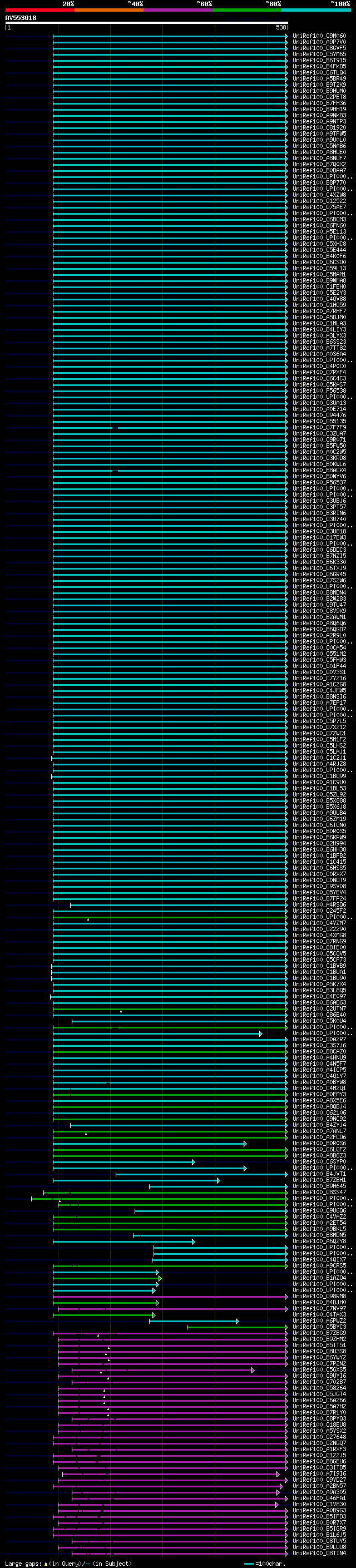Image resolution: width=356 pixels, height=1568 pixels.
Task: Click hit label UniRef100_C5GXS5
Action: (319, 1370)
